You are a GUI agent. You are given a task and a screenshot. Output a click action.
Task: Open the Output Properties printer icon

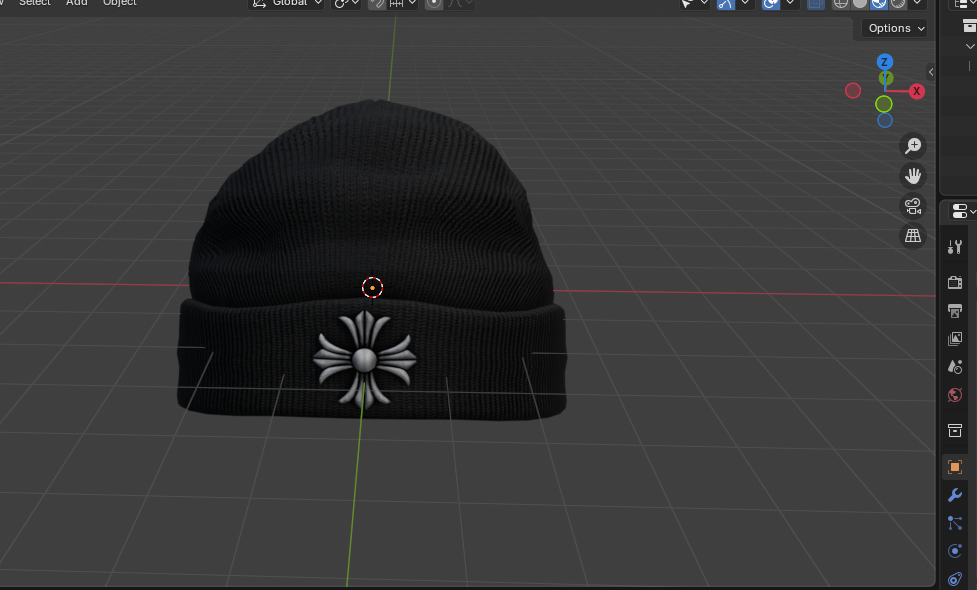[954, 310]
